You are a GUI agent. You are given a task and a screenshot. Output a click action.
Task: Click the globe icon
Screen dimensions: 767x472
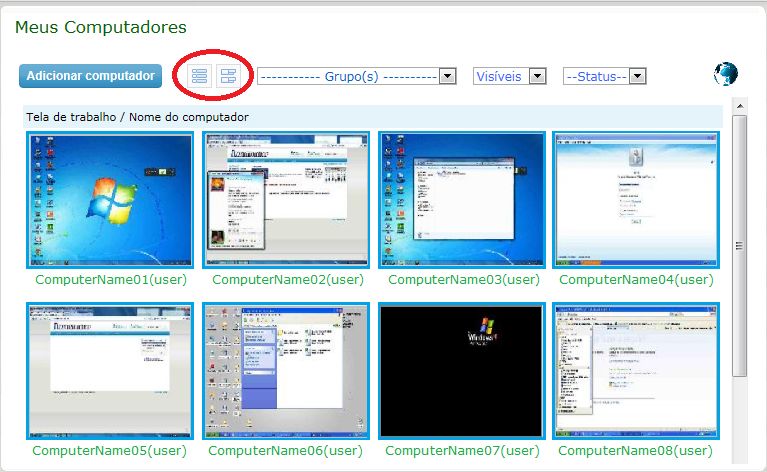pyautogui.click(x=725, y=74)
